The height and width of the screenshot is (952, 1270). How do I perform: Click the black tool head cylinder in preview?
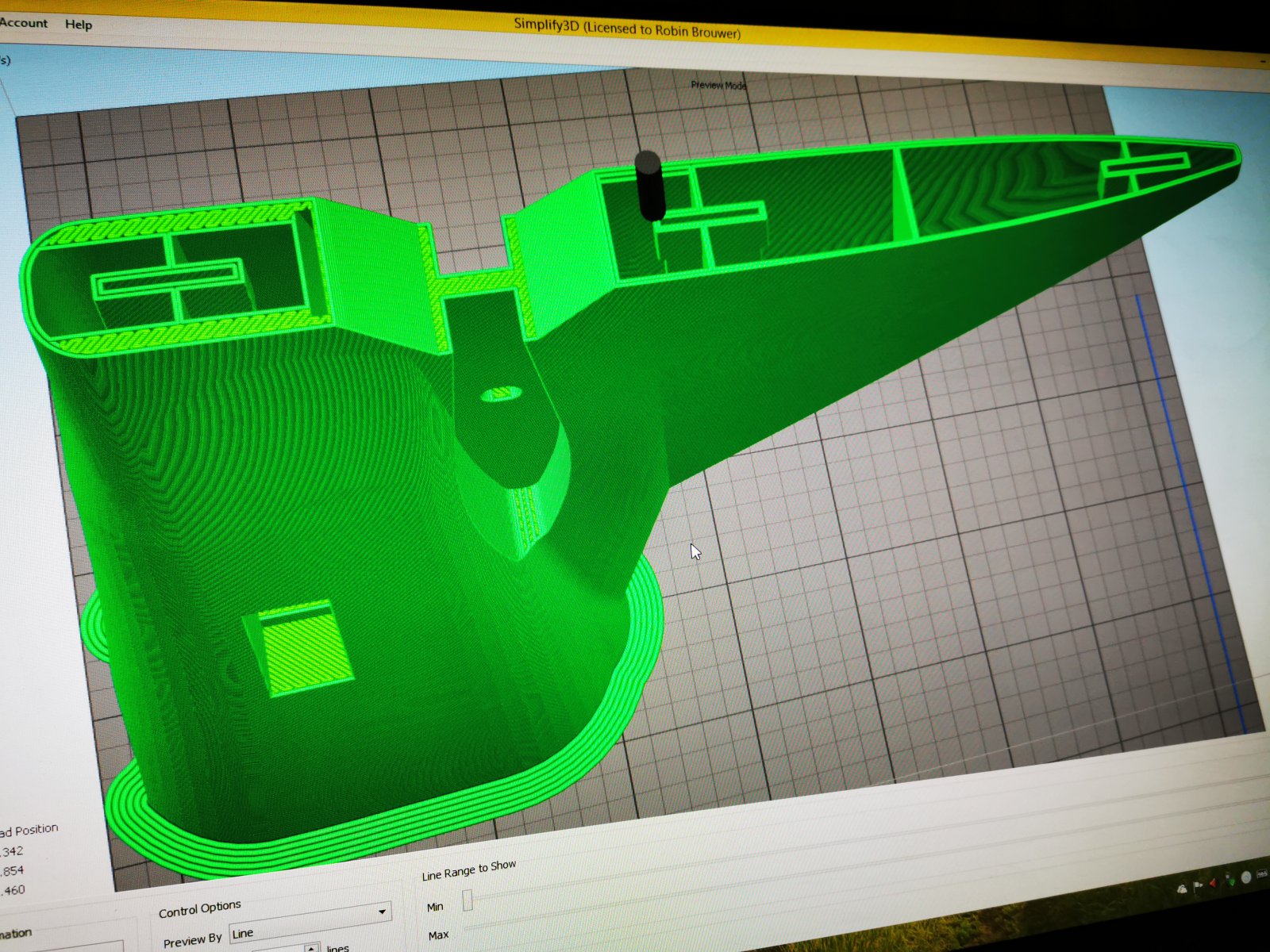click(649, 185)
